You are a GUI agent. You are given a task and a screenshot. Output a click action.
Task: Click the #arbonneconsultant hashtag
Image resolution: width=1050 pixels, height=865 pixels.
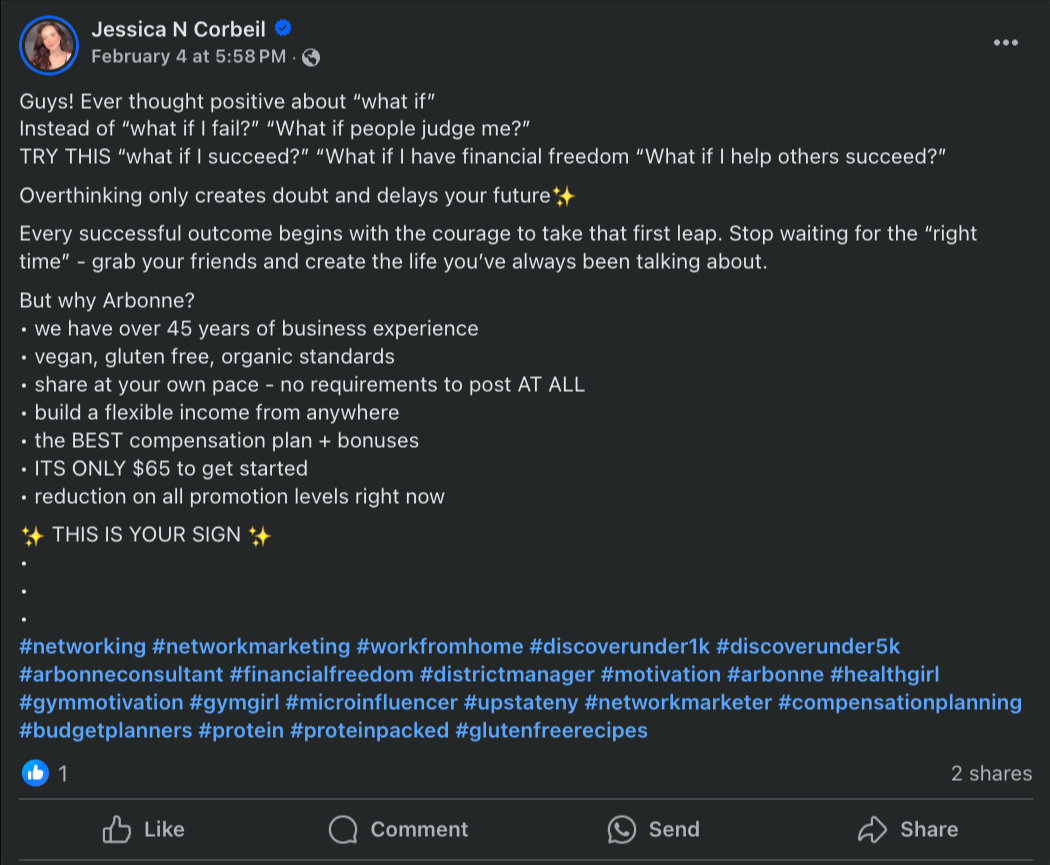[121, 674]
